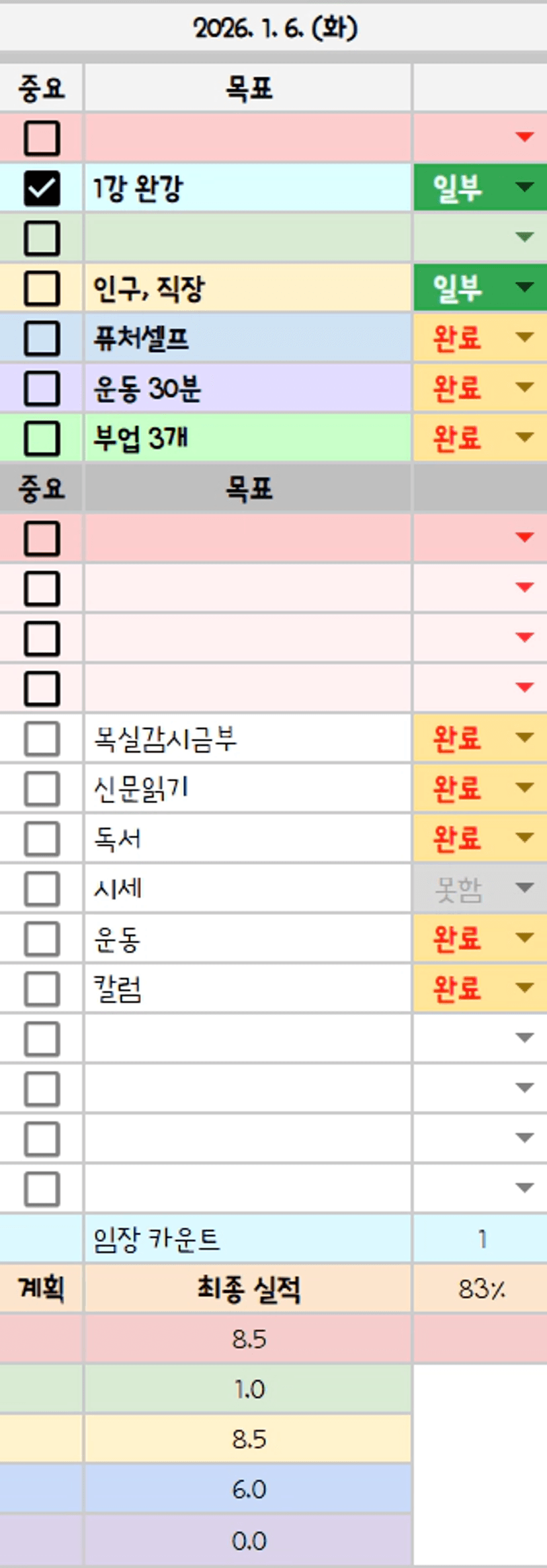Tick the 퓨처셀프 row checkbox
This screenshot has height=1568, width=547.
[x=42, y=338]
